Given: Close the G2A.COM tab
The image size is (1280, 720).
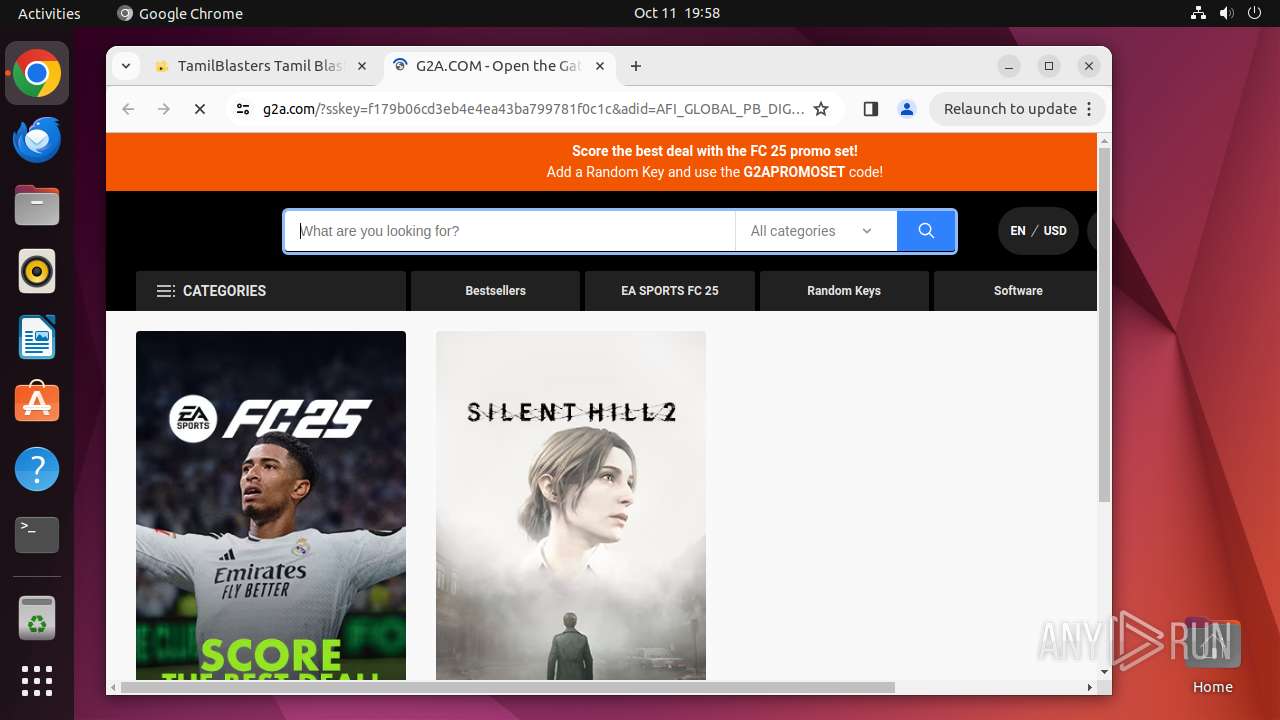Looking at the screenshot, I should (599, 66).
